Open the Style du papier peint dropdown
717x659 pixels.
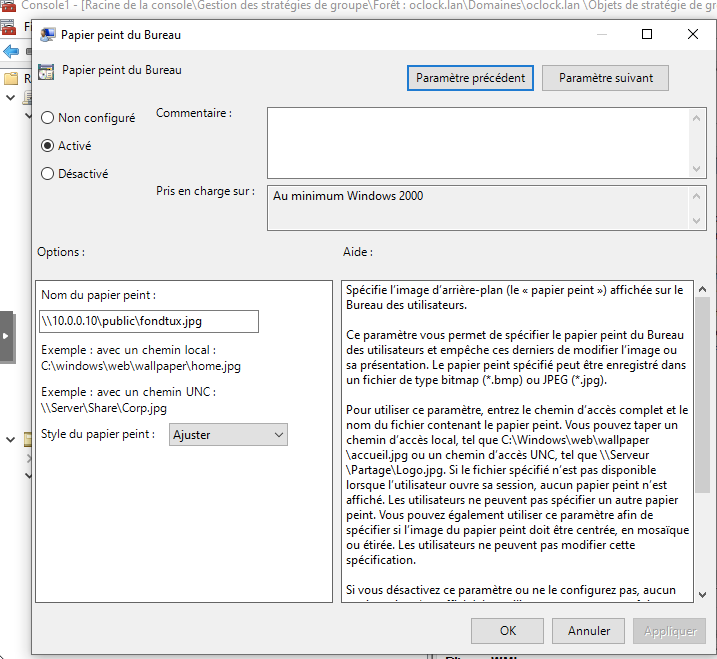coord(228,435)
